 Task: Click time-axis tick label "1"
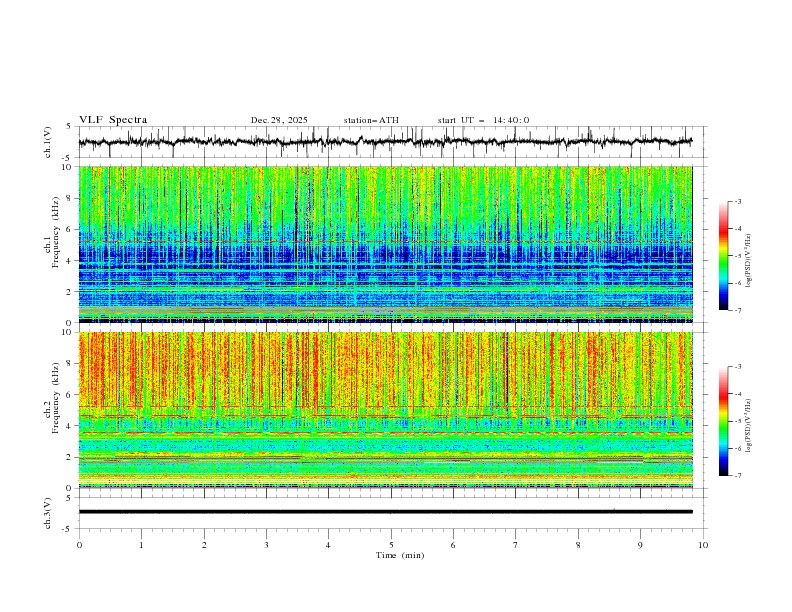click(142, 545)
